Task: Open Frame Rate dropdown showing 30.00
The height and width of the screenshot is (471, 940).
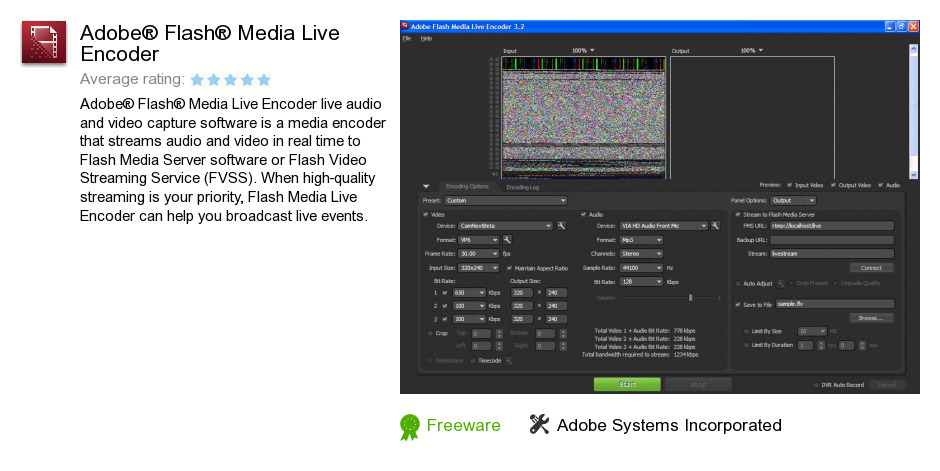Action: tap(478, 254)
